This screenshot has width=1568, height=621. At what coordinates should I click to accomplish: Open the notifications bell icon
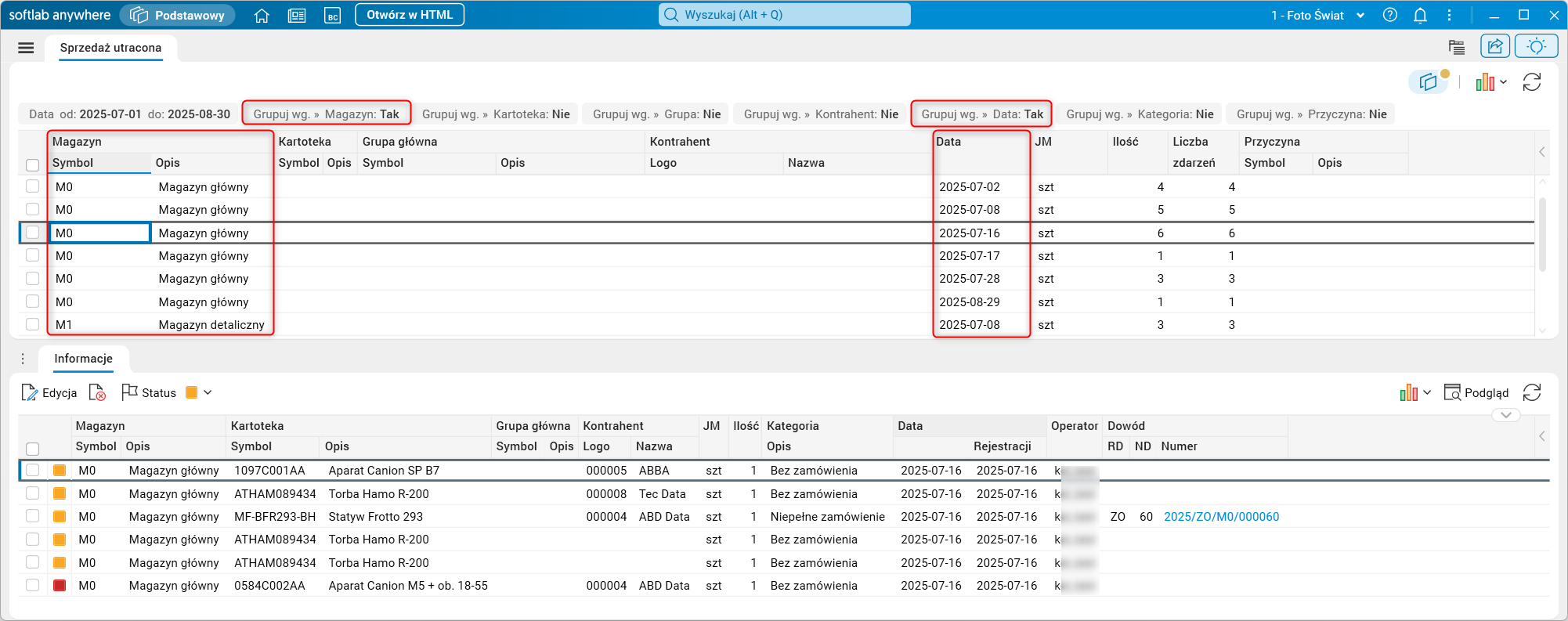[1420, 16]
